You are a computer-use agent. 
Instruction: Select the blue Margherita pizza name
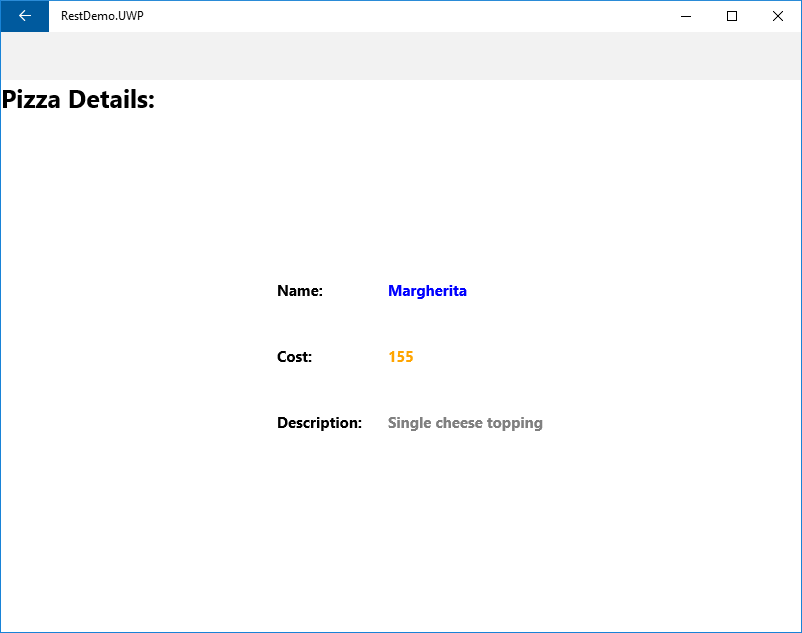pyautogui.click(x=427, y=290)
